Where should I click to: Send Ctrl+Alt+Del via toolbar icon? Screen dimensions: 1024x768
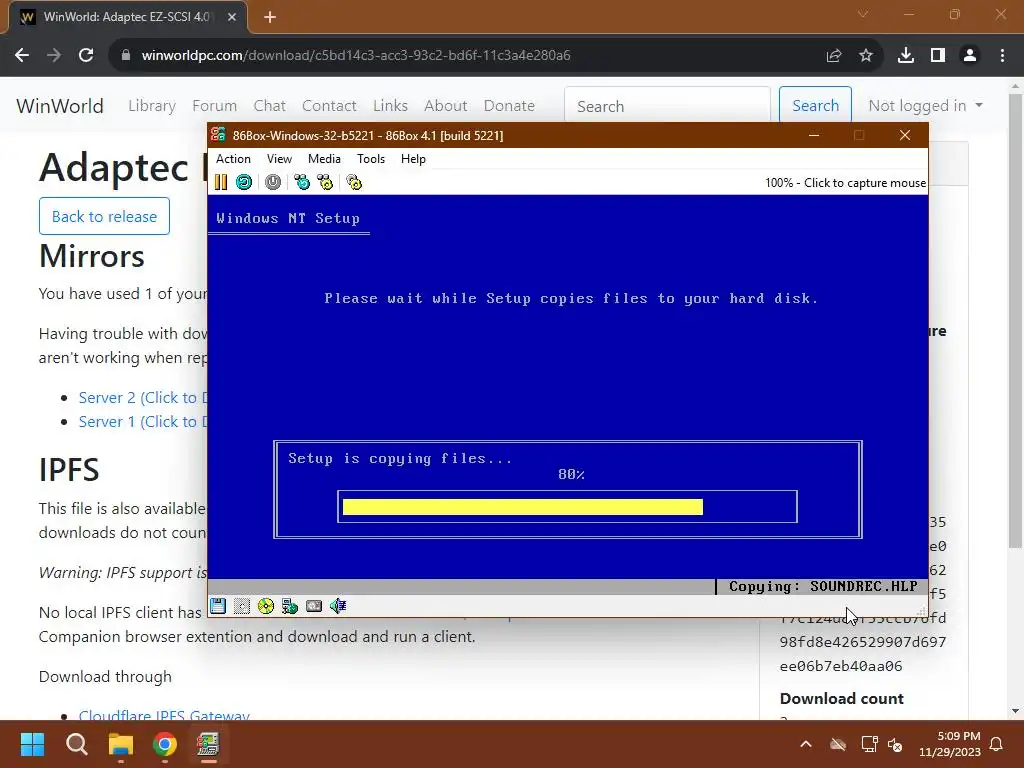pyautogui.click(x=302, y=182)
